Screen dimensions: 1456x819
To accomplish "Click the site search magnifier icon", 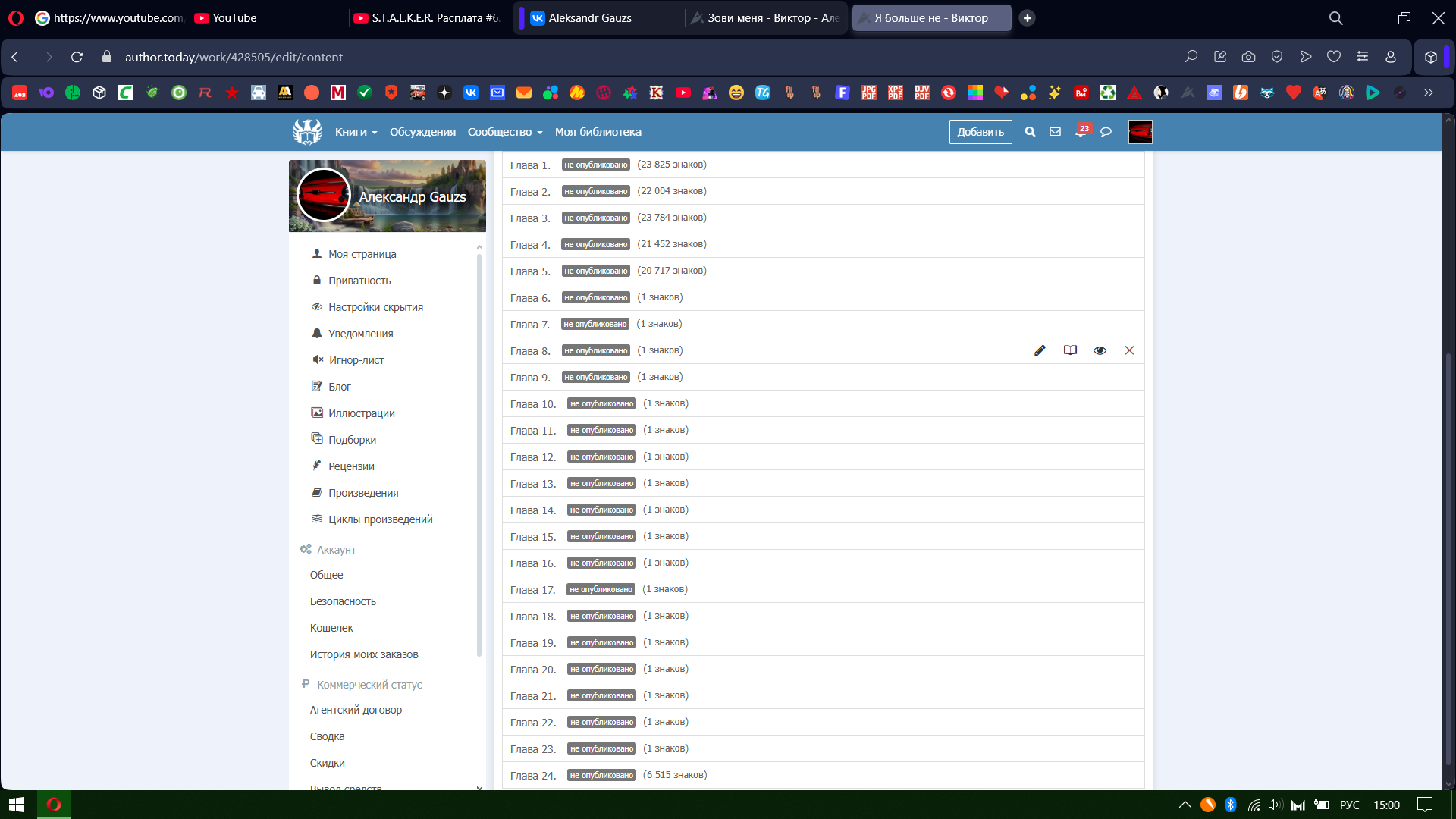I will coord(1030,132).
